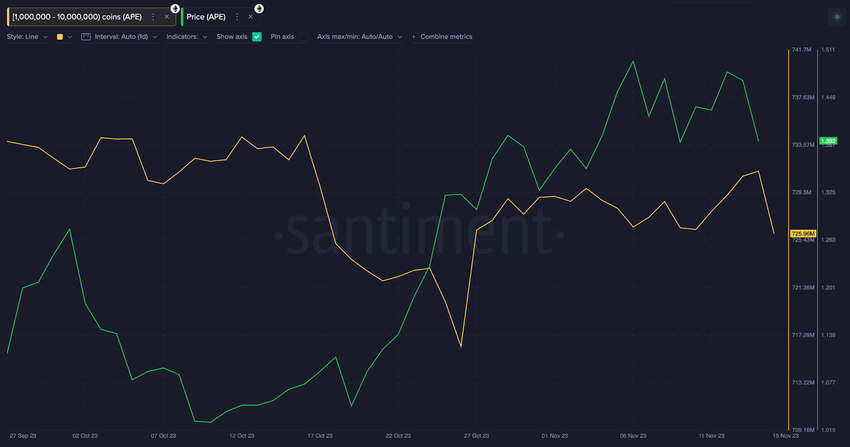Remove the Price (APE) metric
850x447 pixels.
250,17
